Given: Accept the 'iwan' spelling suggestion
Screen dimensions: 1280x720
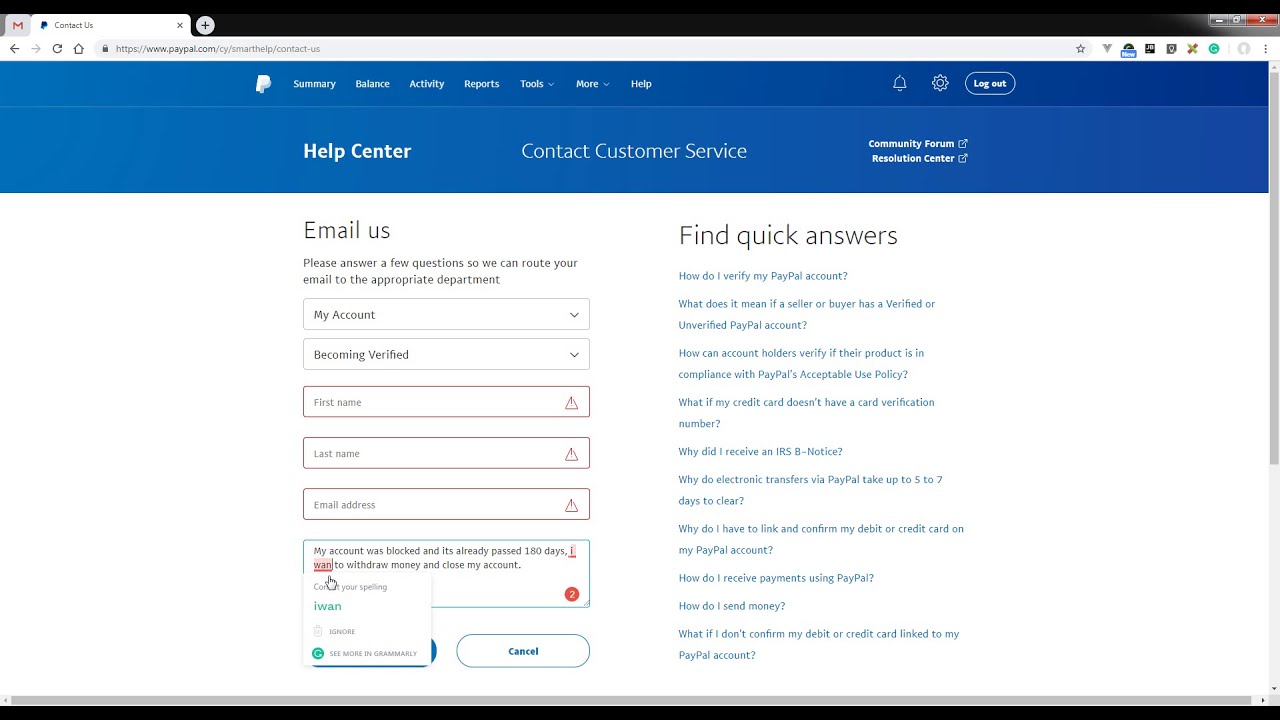Looking at the screenshot, I should (x=328, y=606).
